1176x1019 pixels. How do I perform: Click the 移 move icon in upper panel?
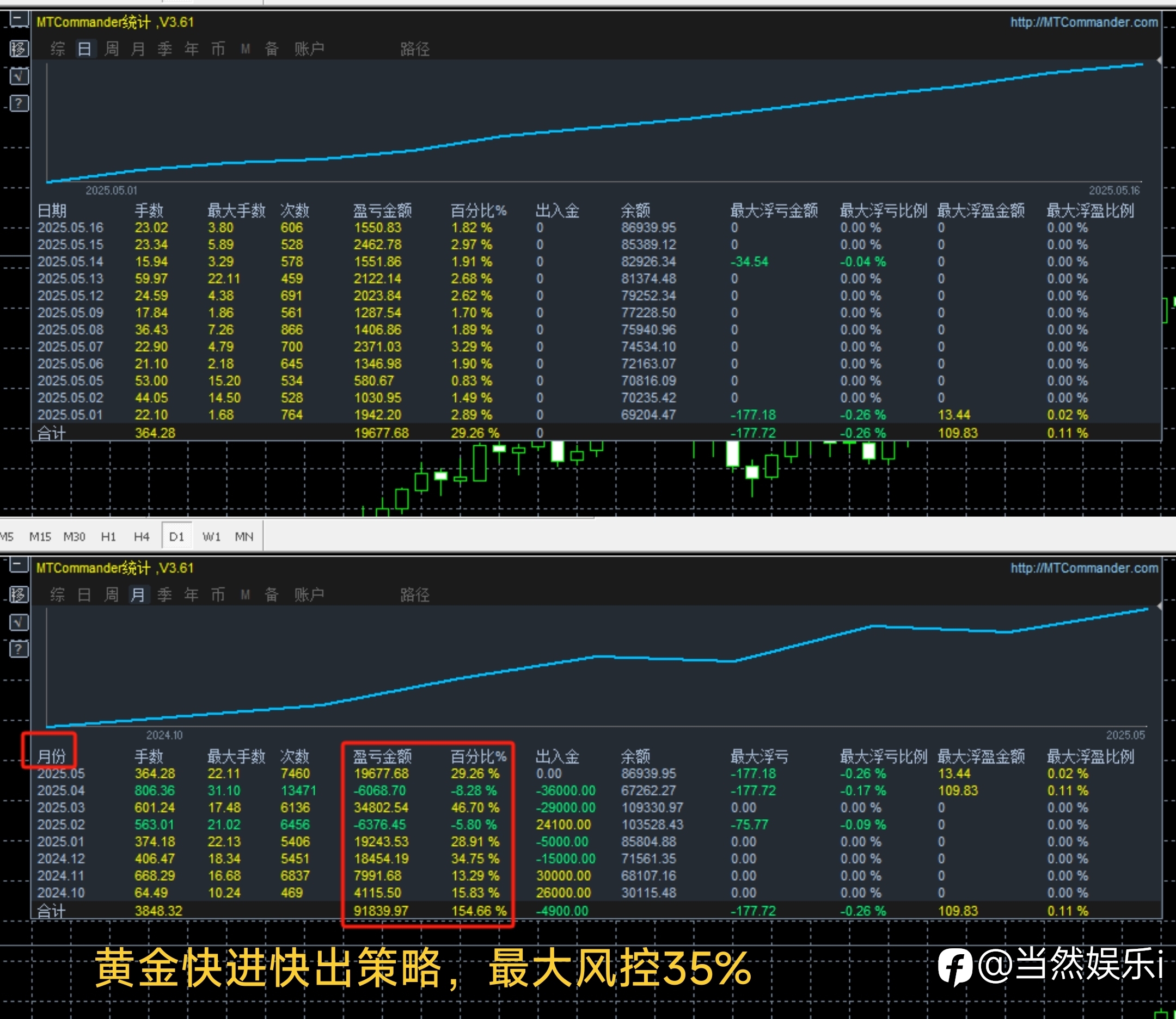[19, 48]
